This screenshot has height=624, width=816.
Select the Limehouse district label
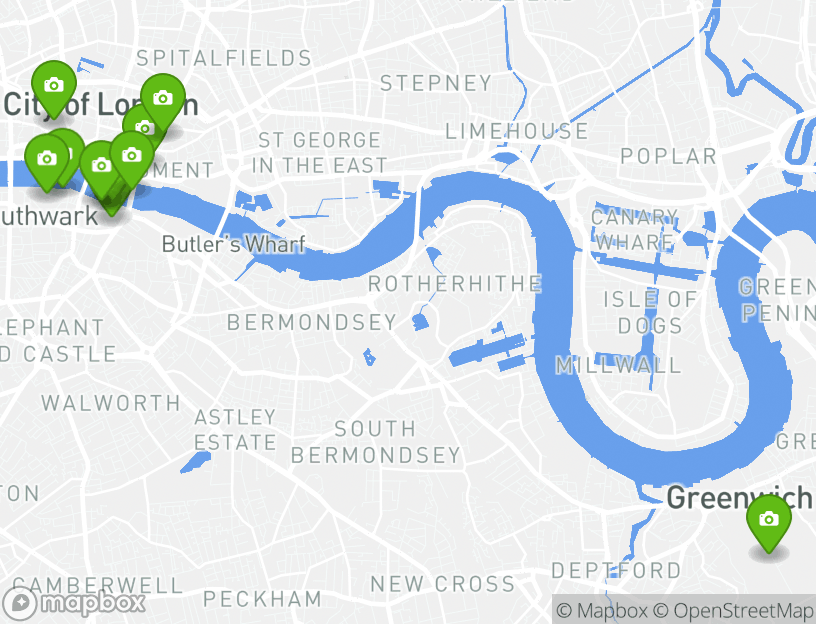pos(517,131)
